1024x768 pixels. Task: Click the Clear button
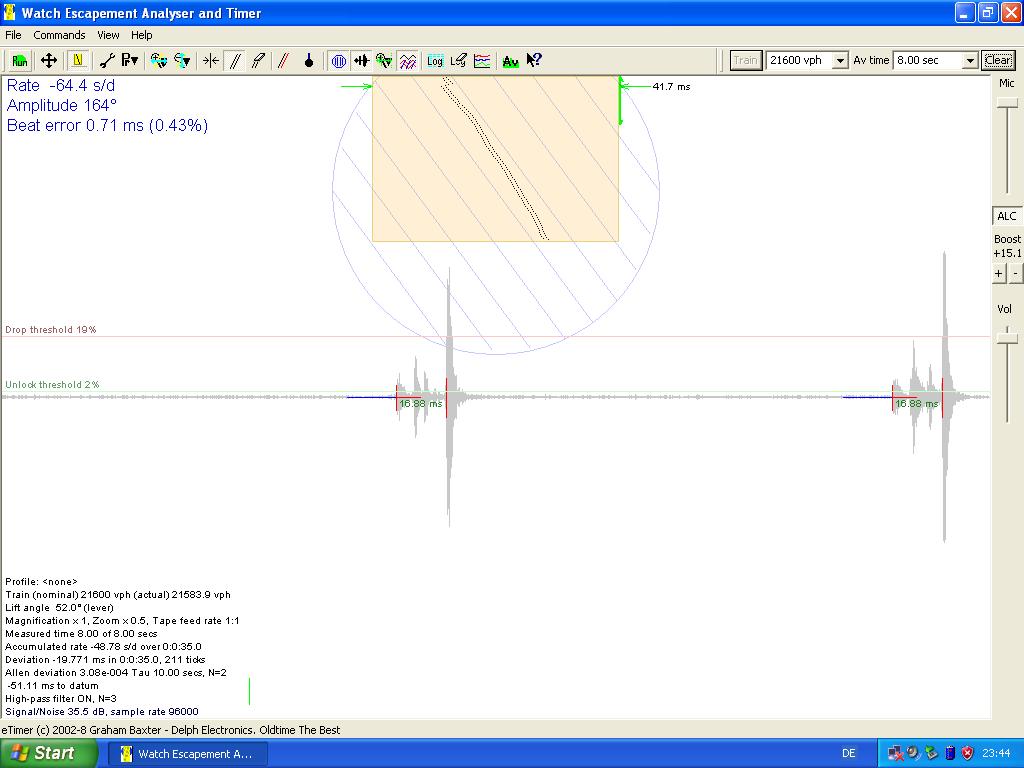point(998,60)
